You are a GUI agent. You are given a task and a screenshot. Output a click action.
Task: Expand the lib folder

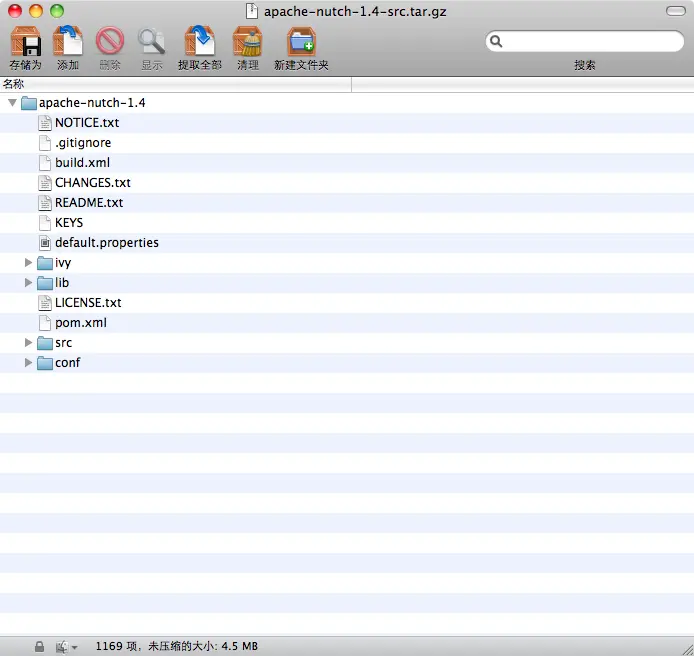[x=28, y=282]
